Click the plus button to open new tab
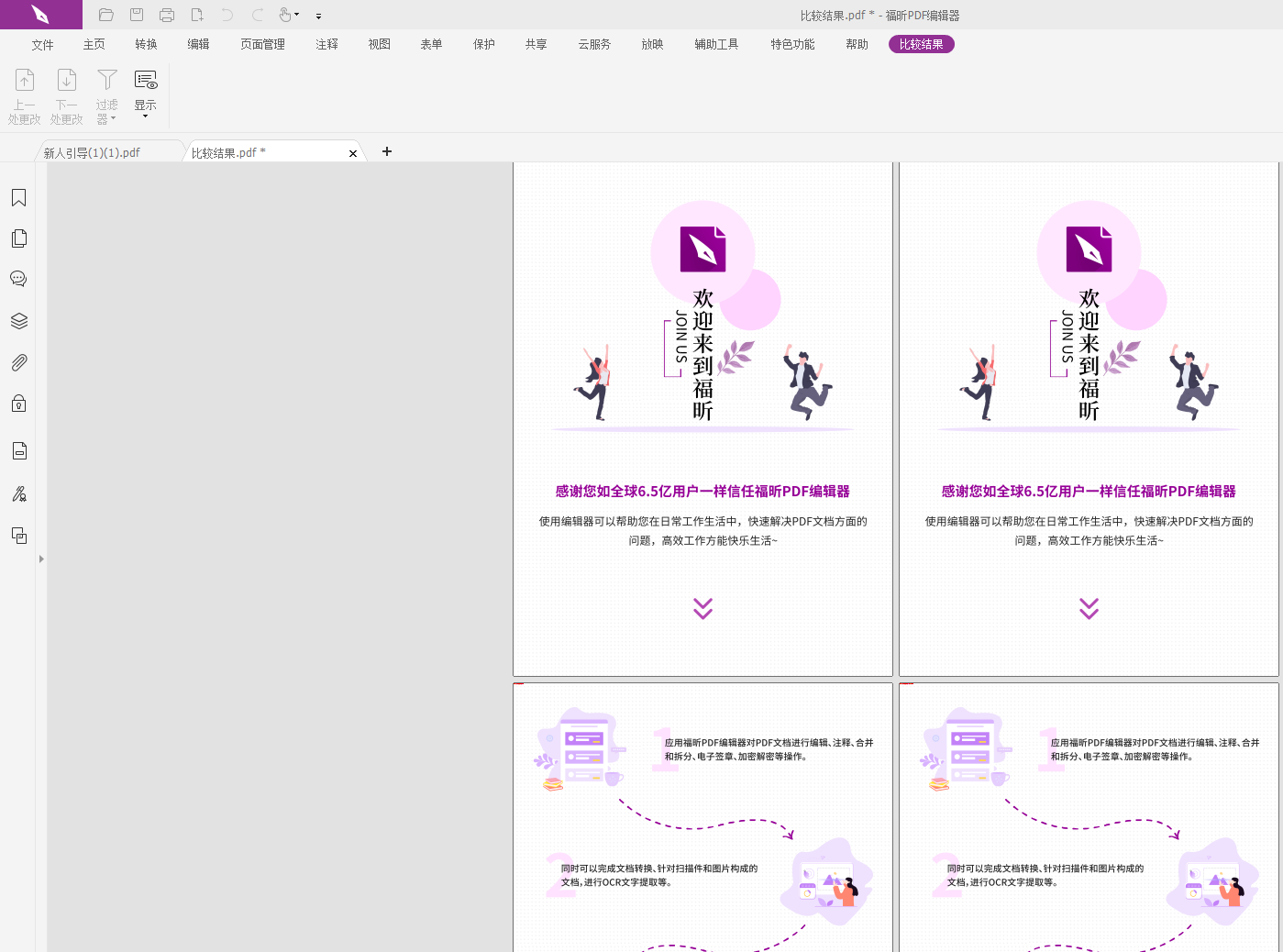Viewport: 1283px width, 952px height. coord(386,151)
